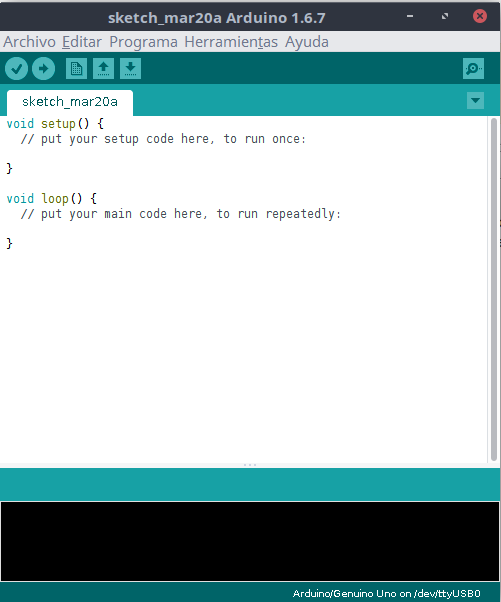The height and width of the screenshot is (602, 501).
Task: Open the Archivo menu
Action: [30, 42]
